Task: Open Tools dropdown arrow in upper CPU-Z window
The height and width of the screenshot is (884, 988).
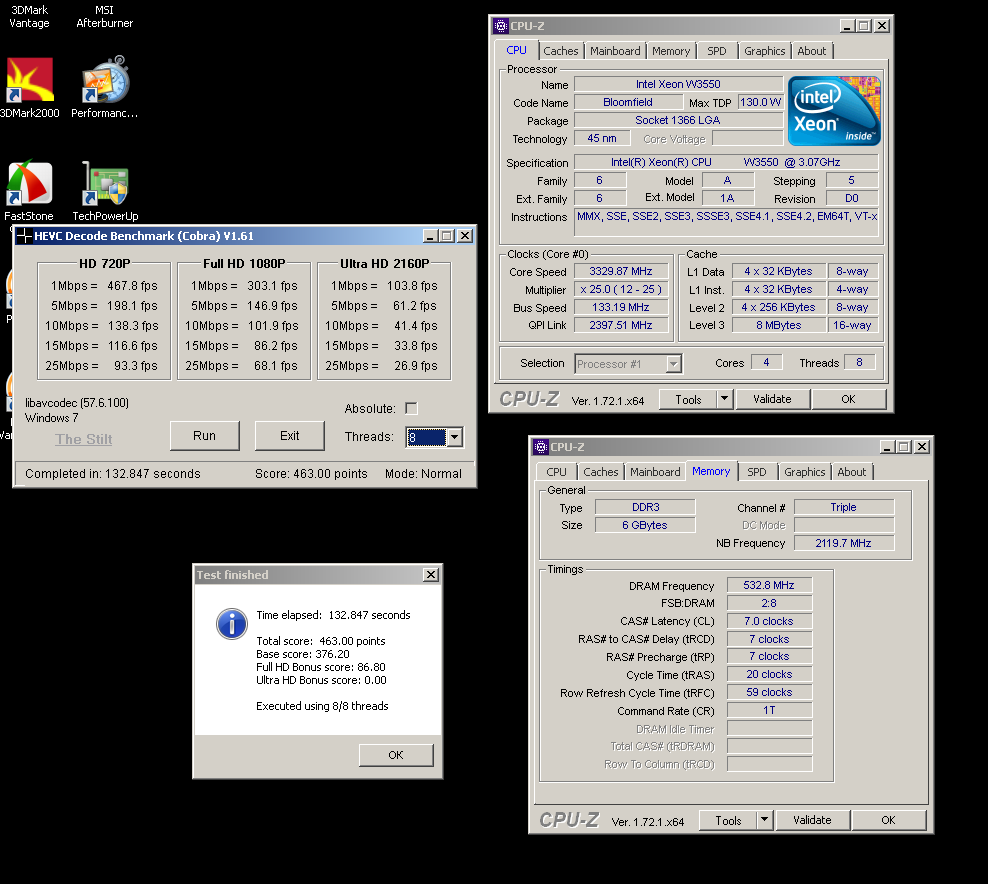Action: pos(725,399)
